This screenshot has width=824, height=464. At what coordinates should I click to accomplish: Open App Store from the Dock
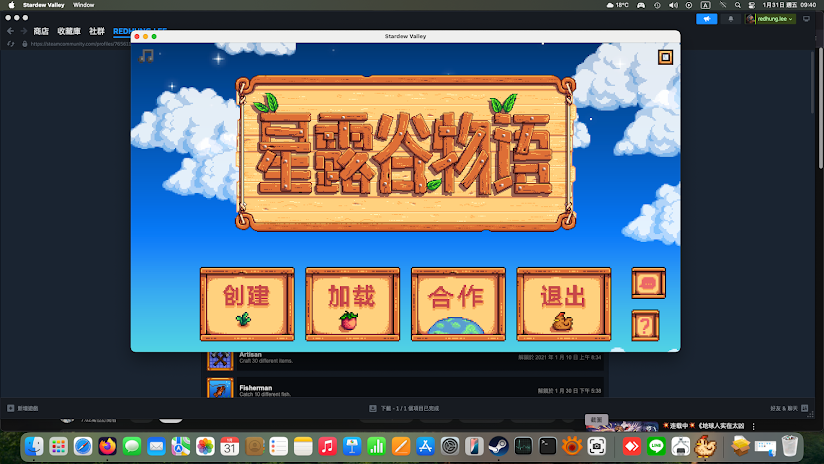coord(425,447)
